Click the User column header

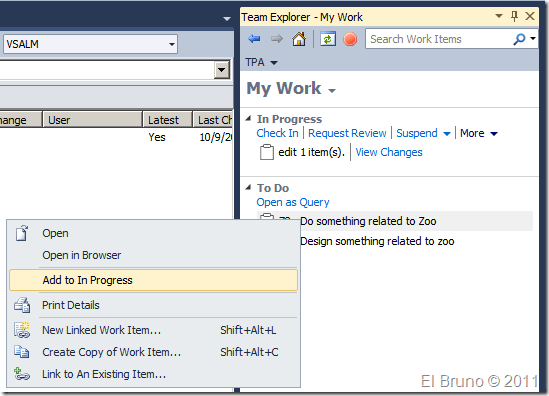click(92, 120)
